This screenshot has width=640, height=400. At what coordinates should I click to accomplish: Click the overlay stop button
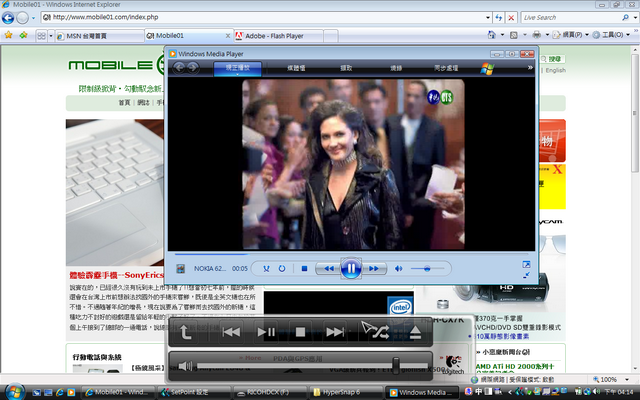point(300,332)
